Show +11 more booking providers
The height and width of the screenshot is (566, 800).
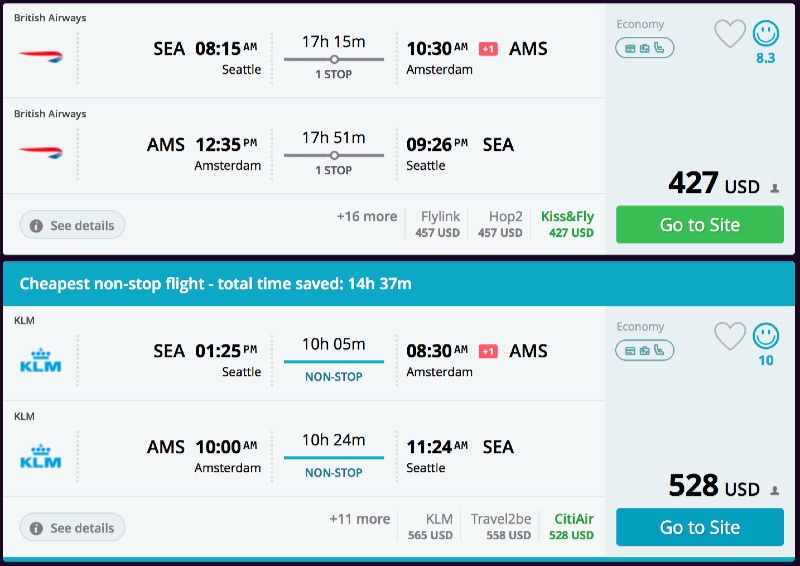[x=359, y=519]
